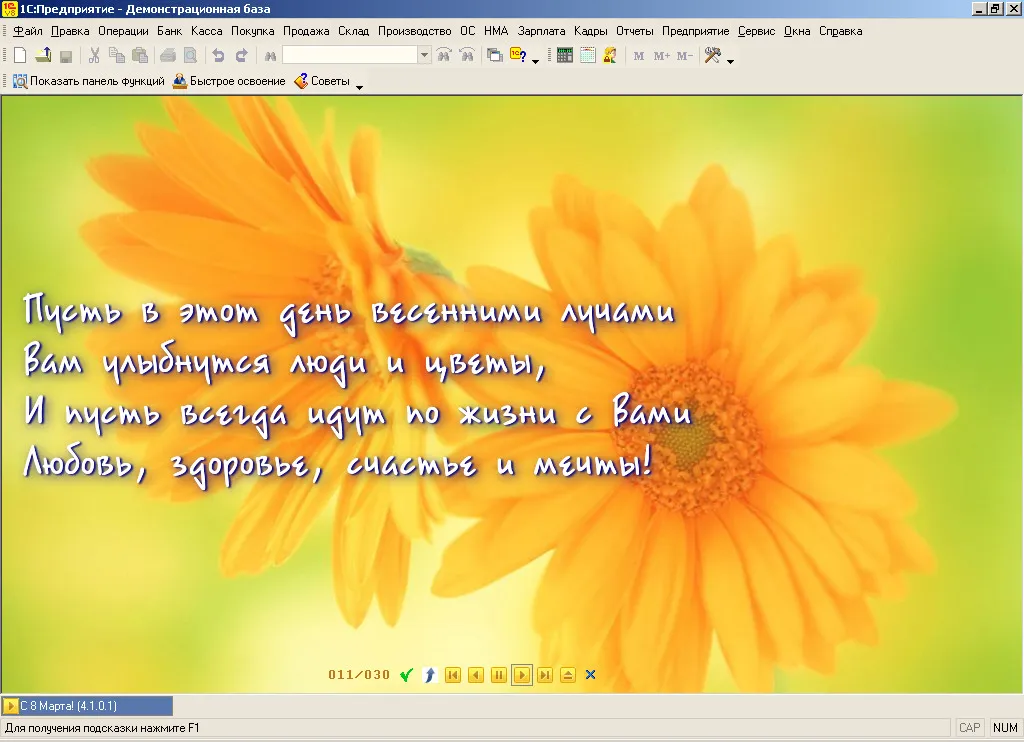The image size is (1024, 742).
Task: Open the Зарплата menu
Action: 541,31
